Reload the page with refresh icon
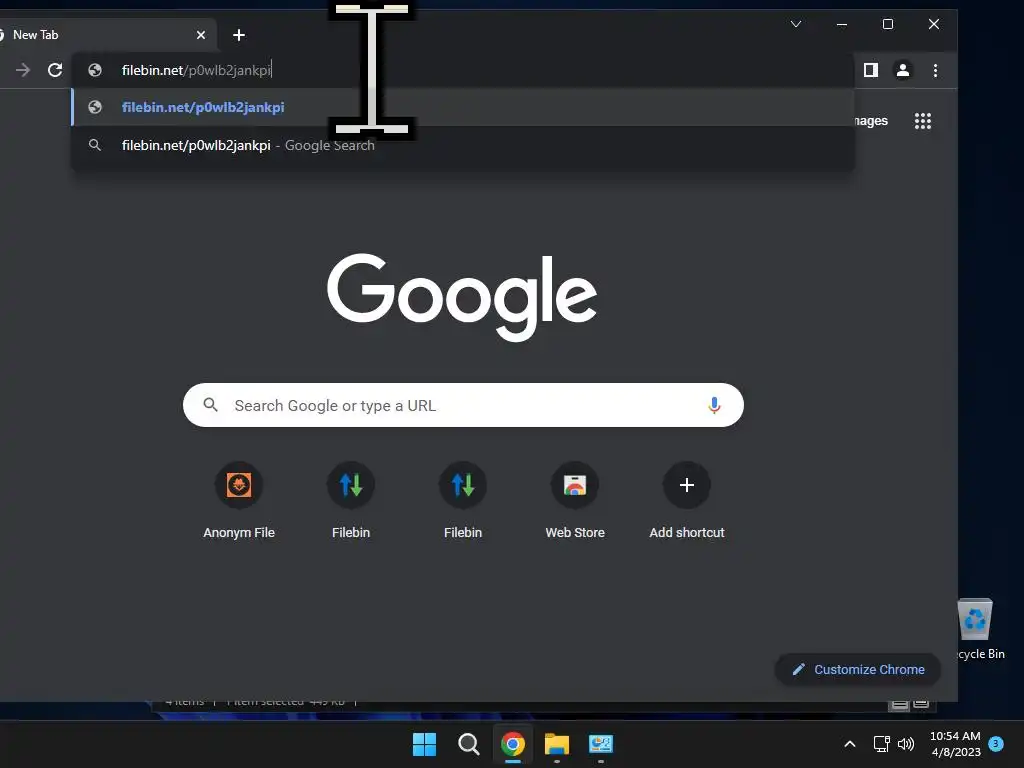This screenshot has width=1024, height=768. click(x=55, y=70)
